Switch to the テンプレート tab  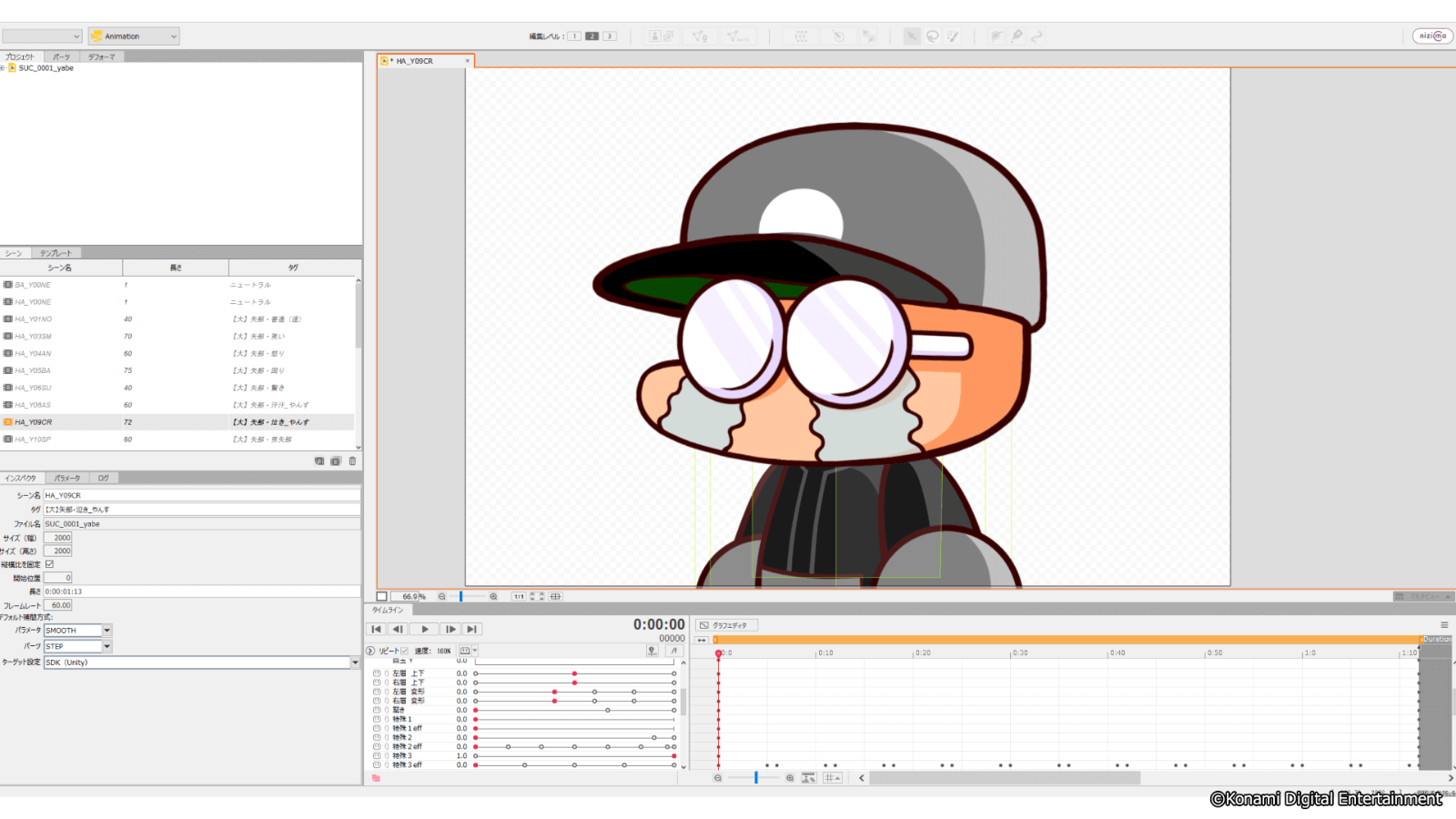(x=56, y=253)
